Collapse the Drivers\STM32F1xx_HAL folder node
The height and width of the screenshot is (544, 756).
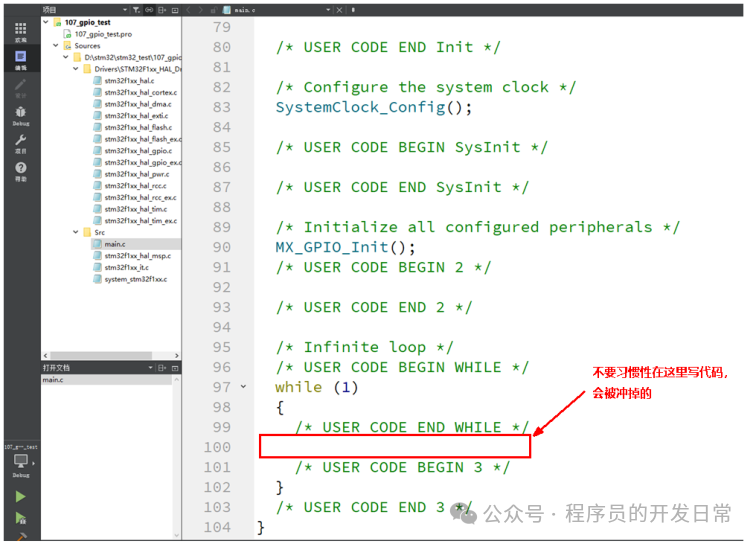(76, 68)
